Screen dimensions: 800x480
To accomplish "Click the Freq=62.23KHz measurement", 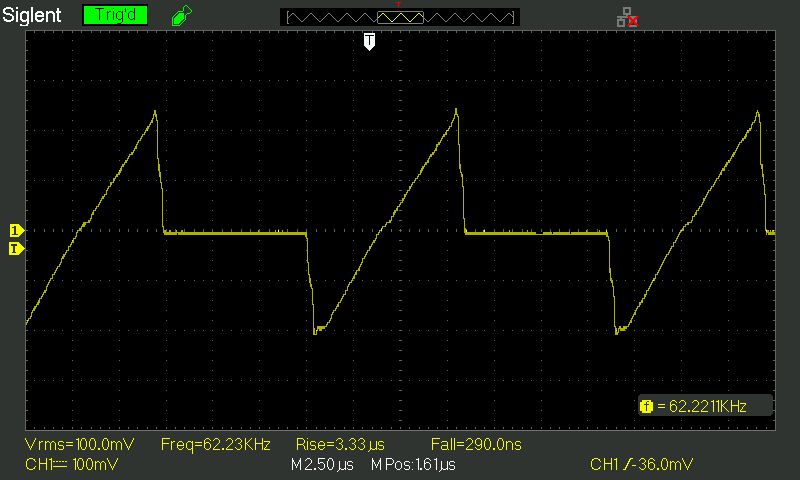I will [215, 444].
